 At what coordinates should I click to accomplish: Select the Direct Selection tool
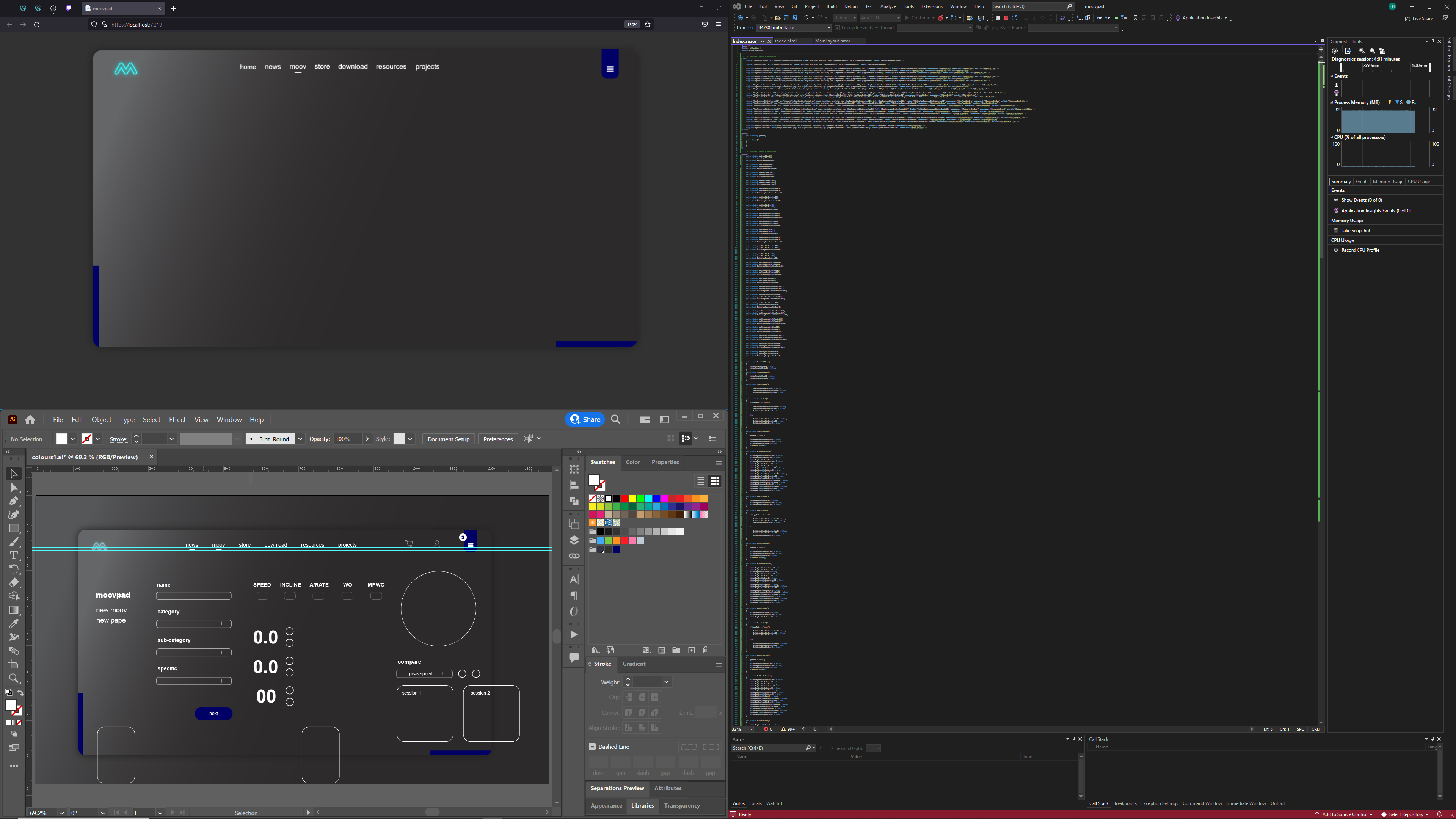(14, 487)
